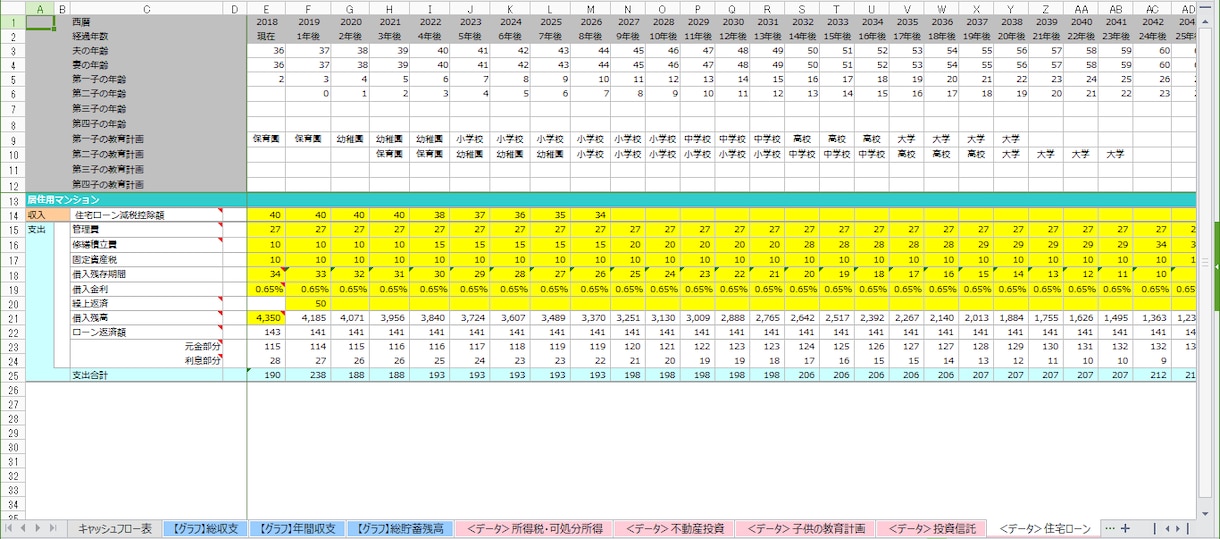Select the 住宅ローン減税控除額 label cell
The image size is (1220, 539).
tap(147, 215)
